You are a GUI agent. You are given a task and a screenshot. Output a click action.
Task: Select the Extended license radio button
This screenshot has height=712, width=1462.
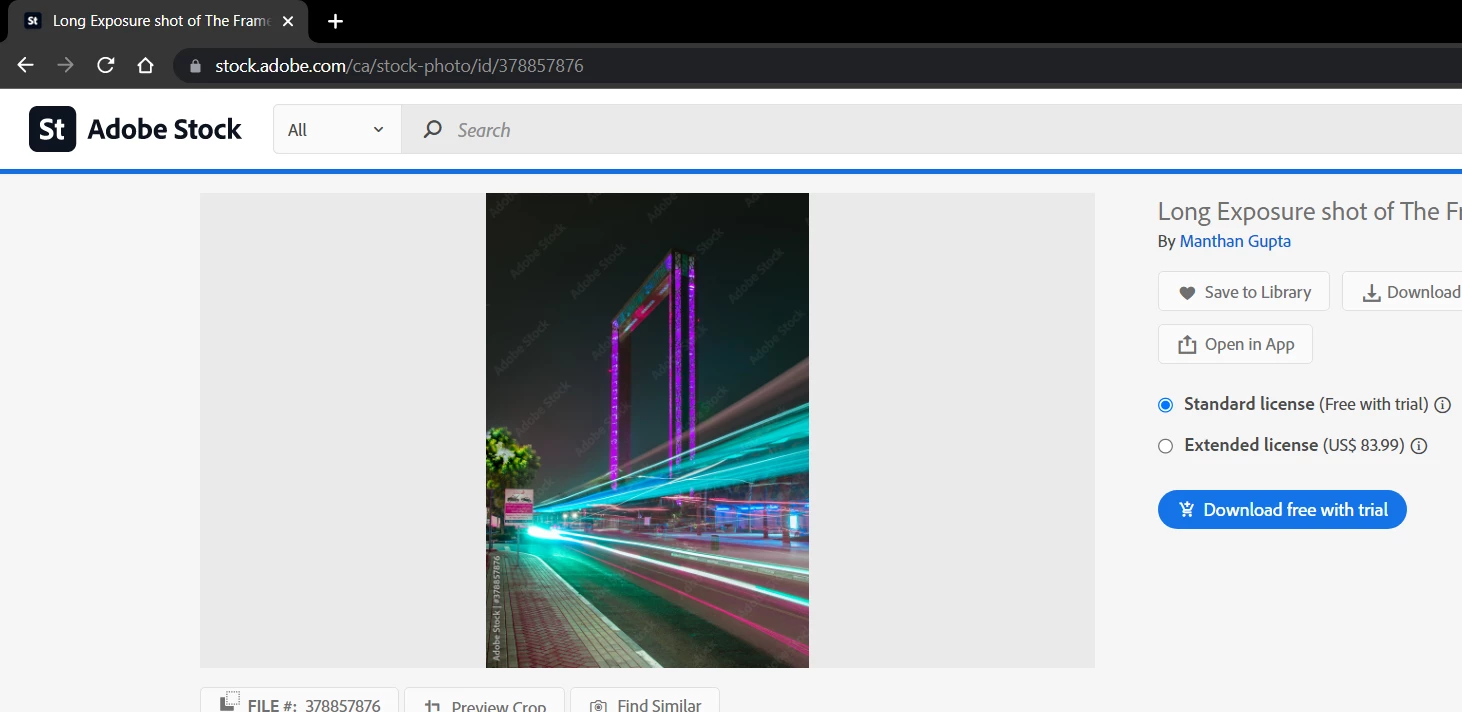[1165, 446]
